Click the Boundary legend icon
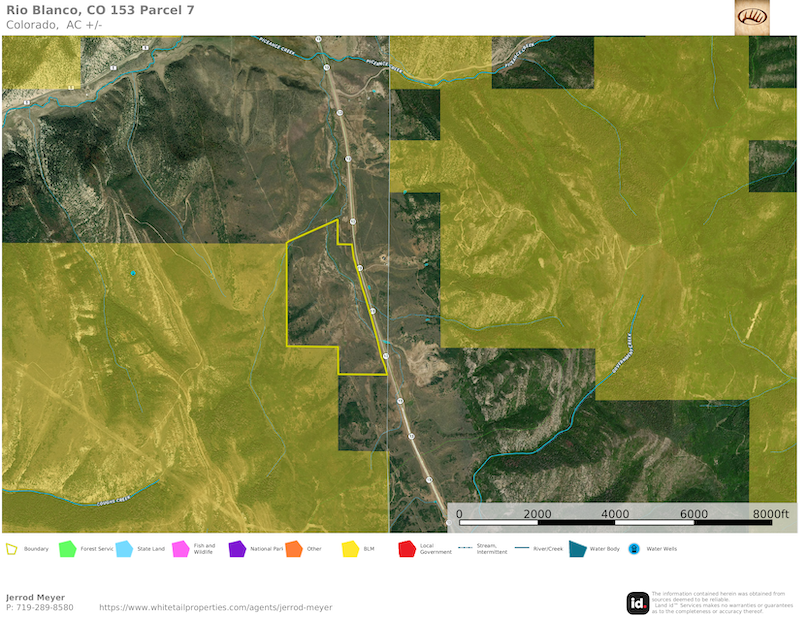800x618 pixels. 12,549
